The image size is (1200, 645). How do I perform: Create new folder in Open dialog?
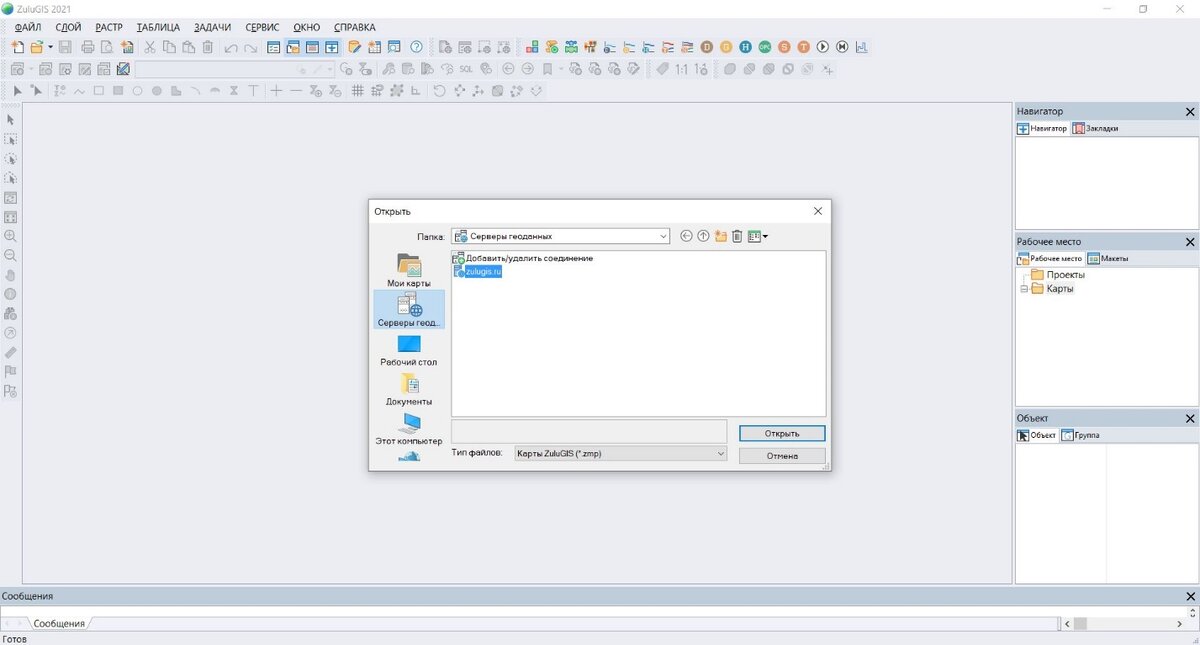[720, 236]
